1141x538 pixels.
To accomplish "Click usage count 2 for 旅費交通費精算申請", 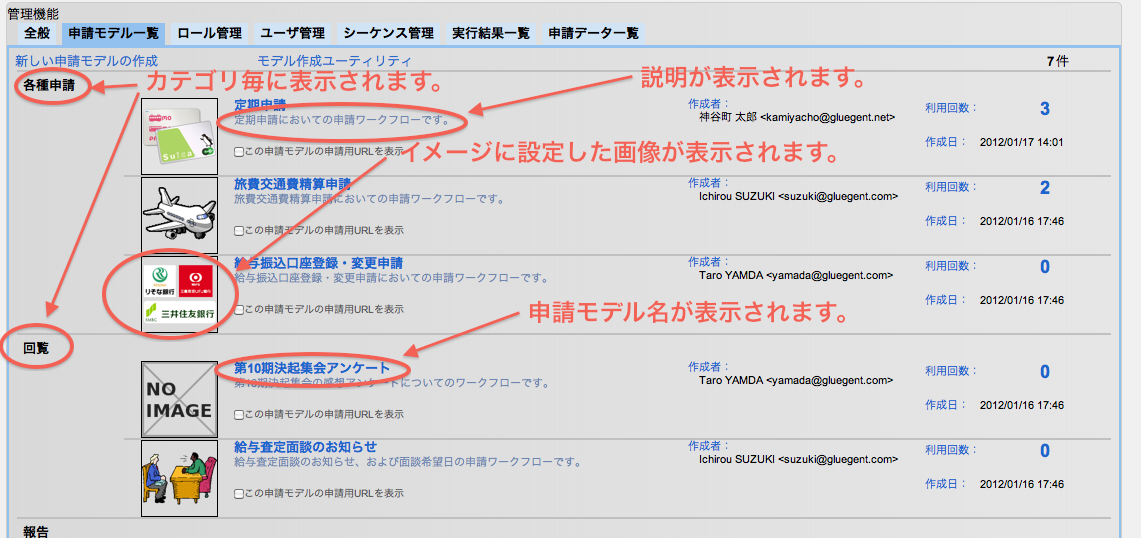I will 1045,188.
